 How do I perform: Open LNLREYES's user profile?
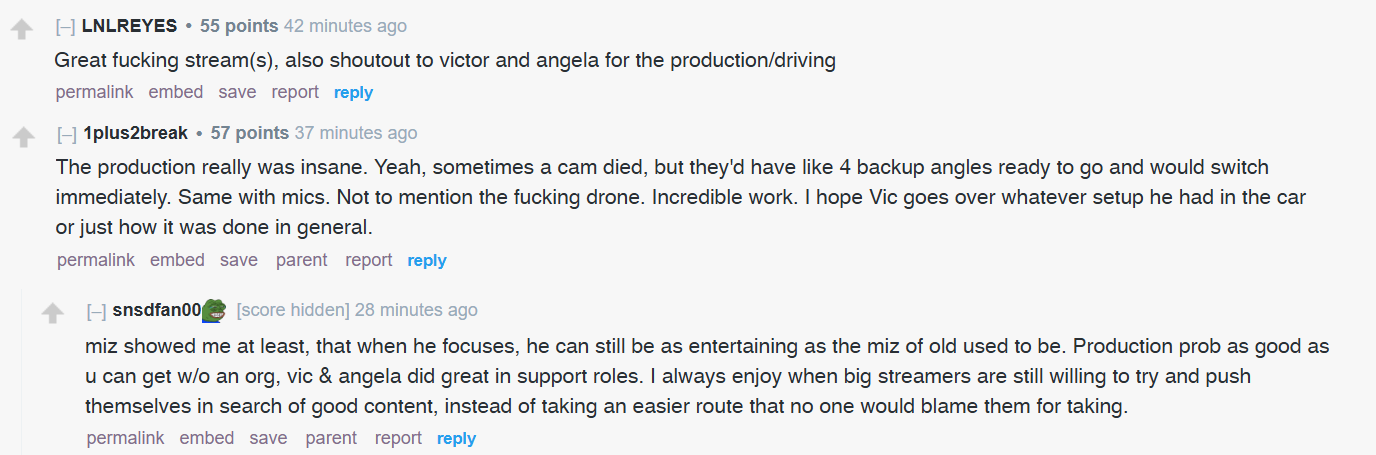click(129, 26)
